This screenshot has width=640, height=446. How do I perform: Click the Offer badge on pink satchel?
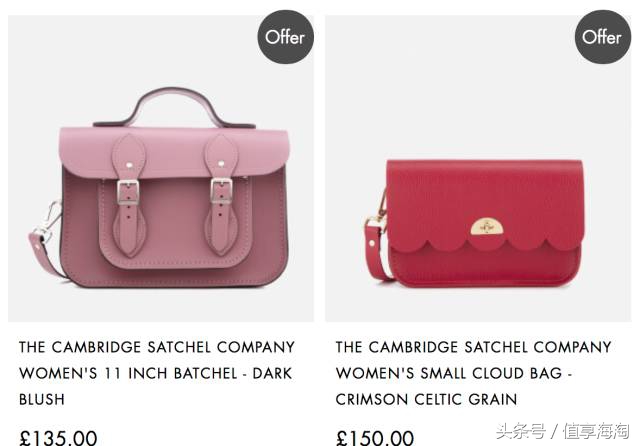tap(285, 37)
